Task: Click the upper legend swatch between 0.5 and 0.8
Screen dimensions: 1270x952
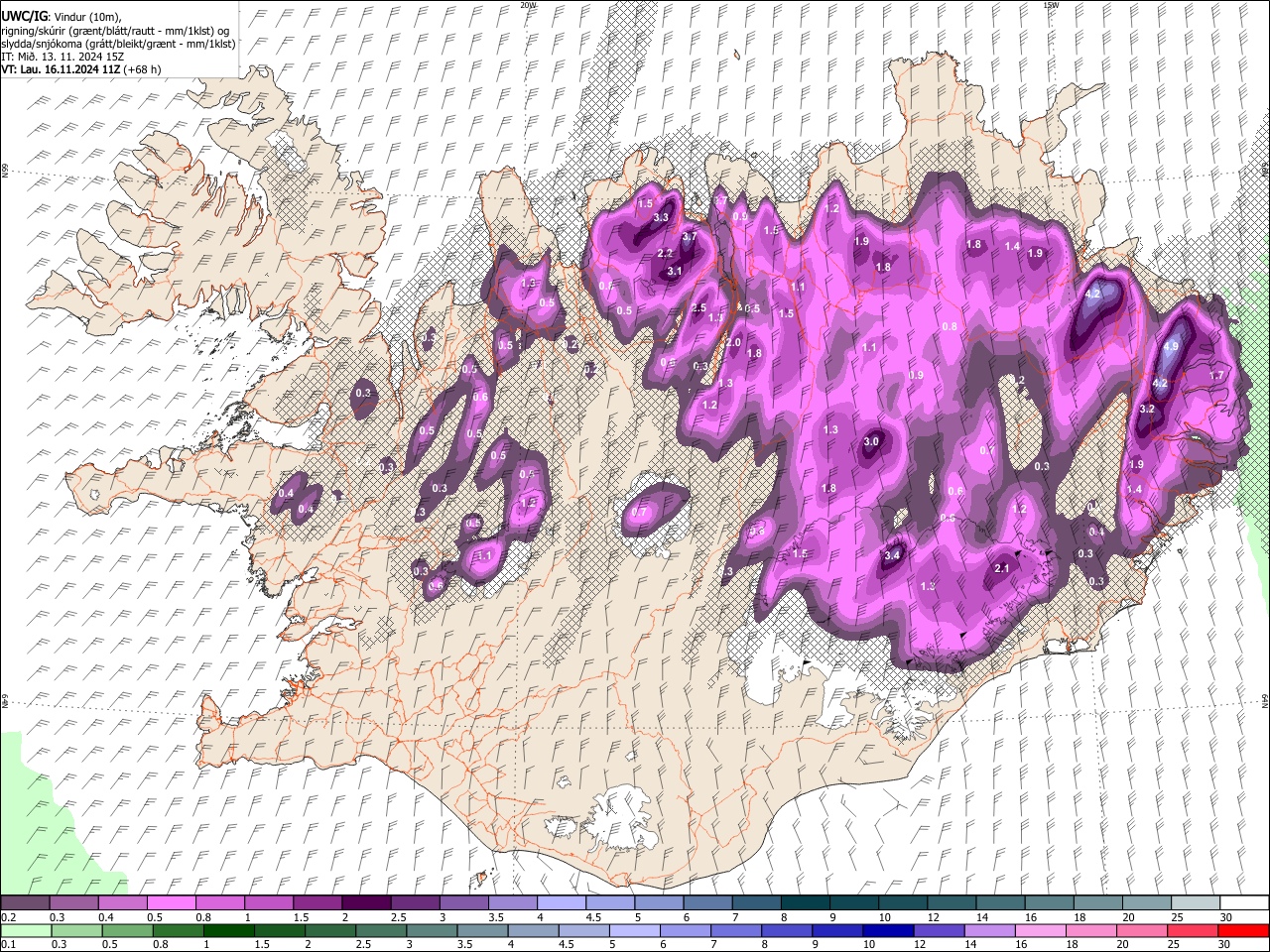Action: coord(171,902)
